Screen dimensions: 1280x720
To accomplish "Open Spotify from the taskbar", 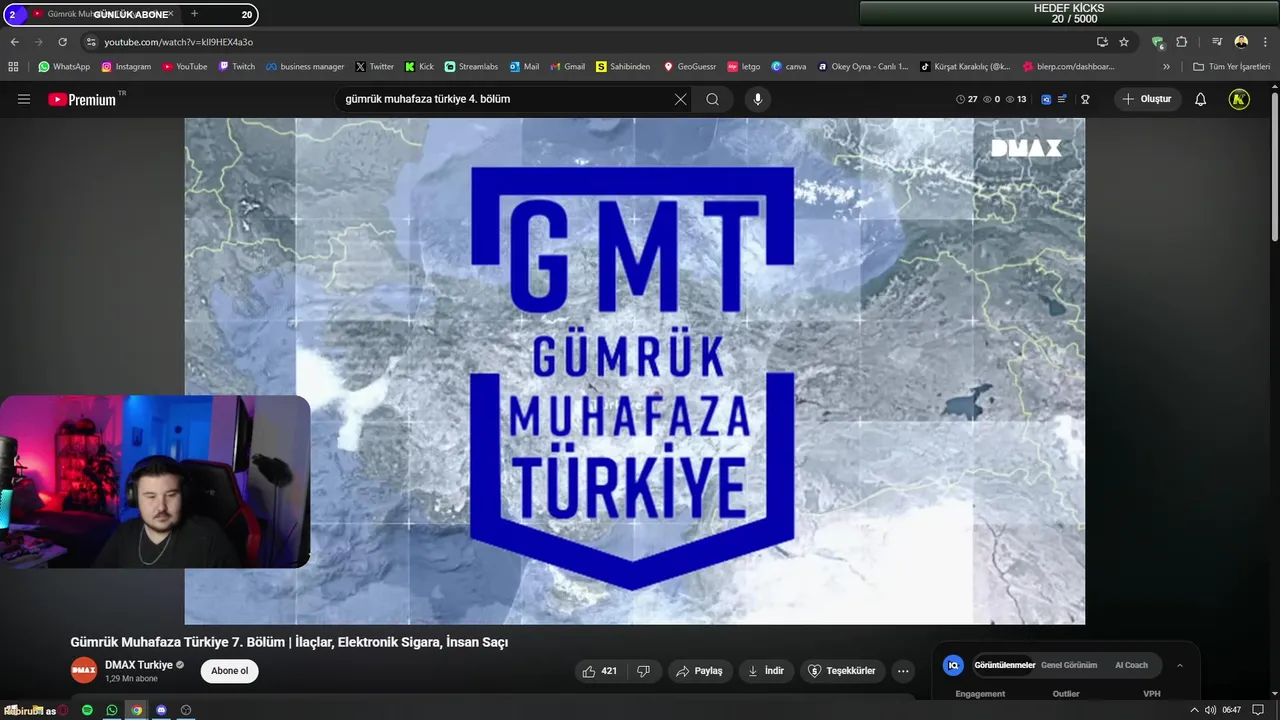I will pos(87,710).
